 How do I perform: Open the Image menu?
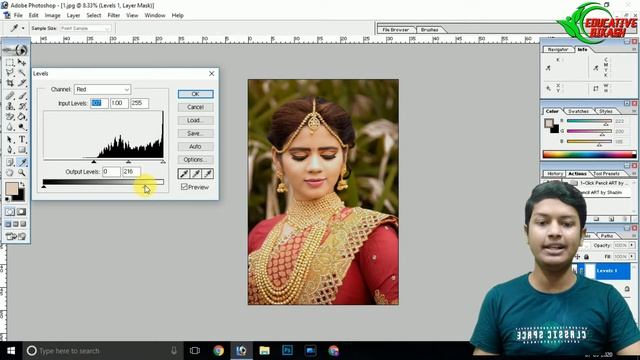52,15
